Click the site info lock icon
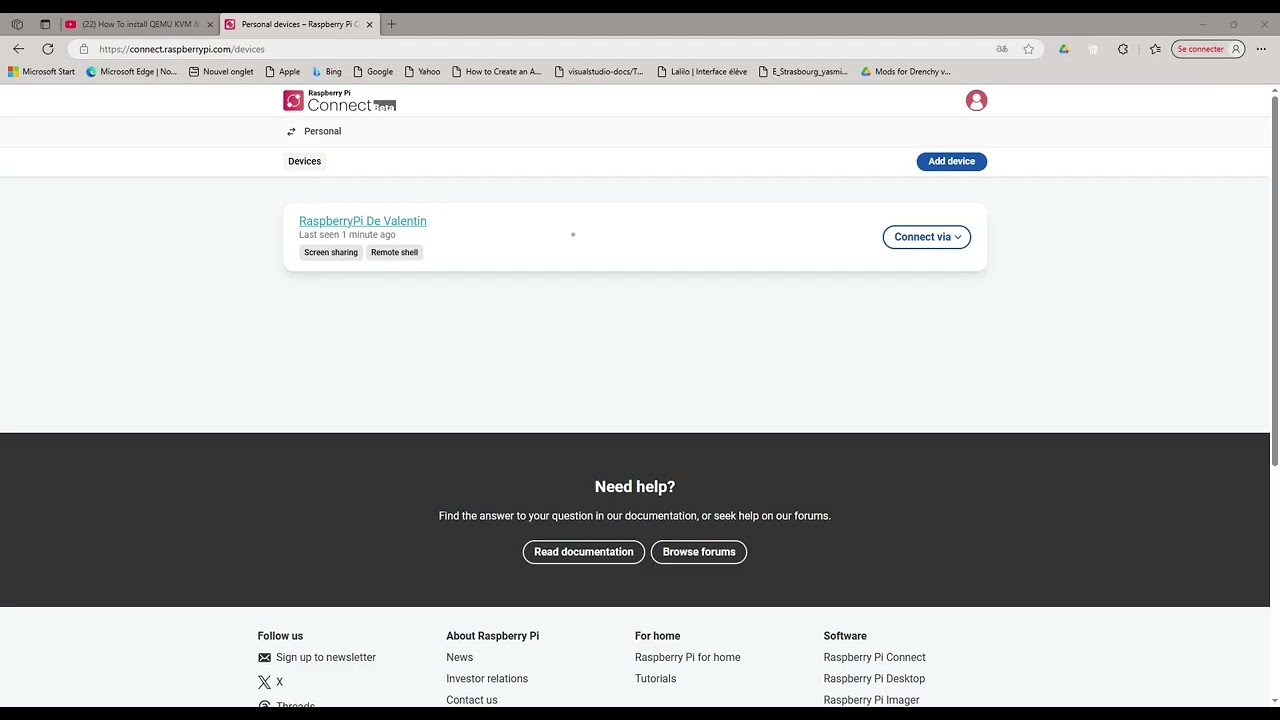 coord(84,49)
